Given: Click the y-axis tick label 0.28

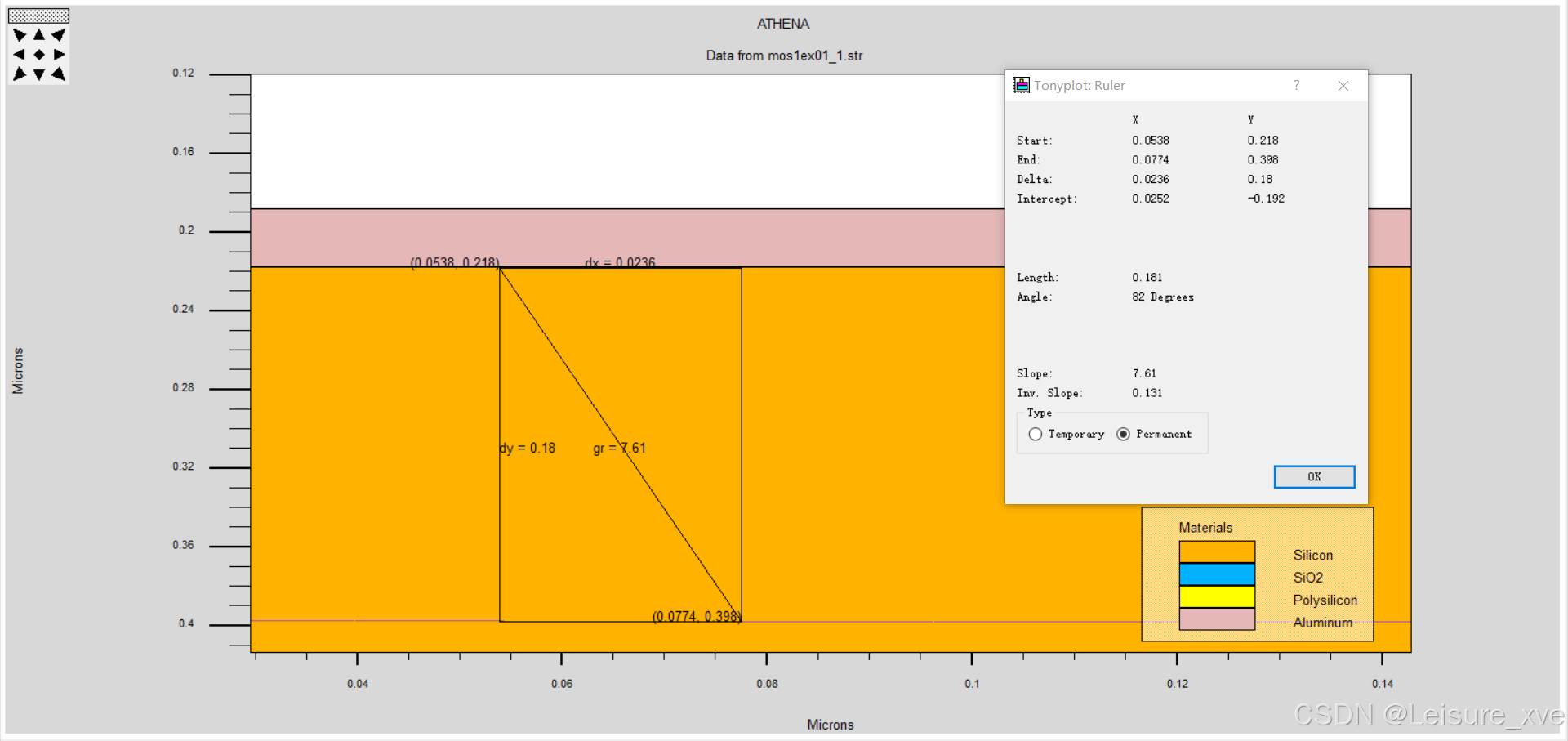Looking at the screenshot, I should [x=183, y=387].
